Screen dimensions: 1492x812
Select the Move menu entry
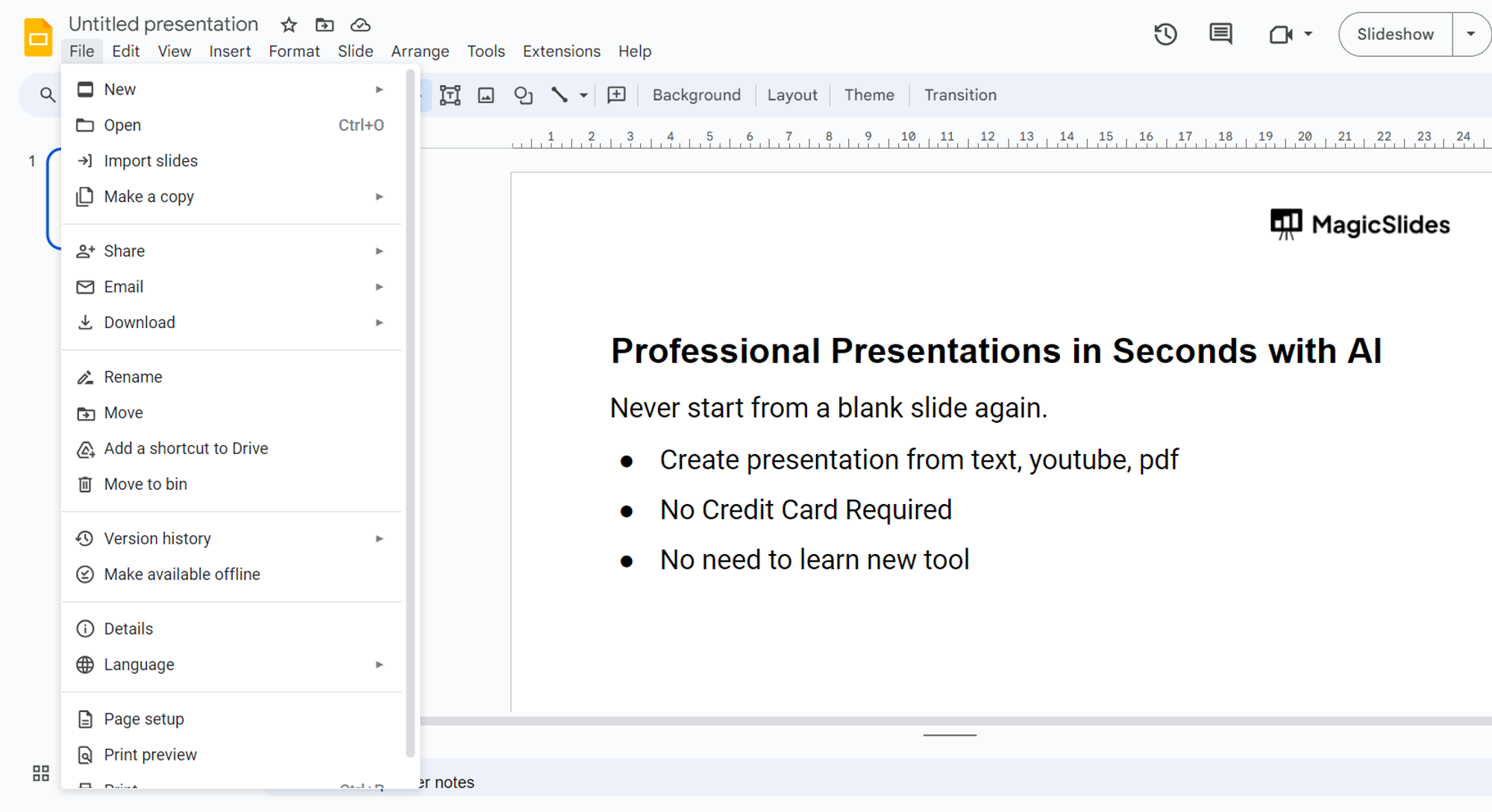(x=231, y=413)
